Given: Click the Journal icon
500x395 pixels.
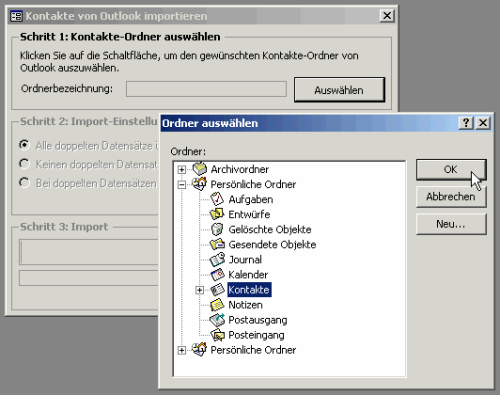Looking at the screenshot, I should (217, 259).
